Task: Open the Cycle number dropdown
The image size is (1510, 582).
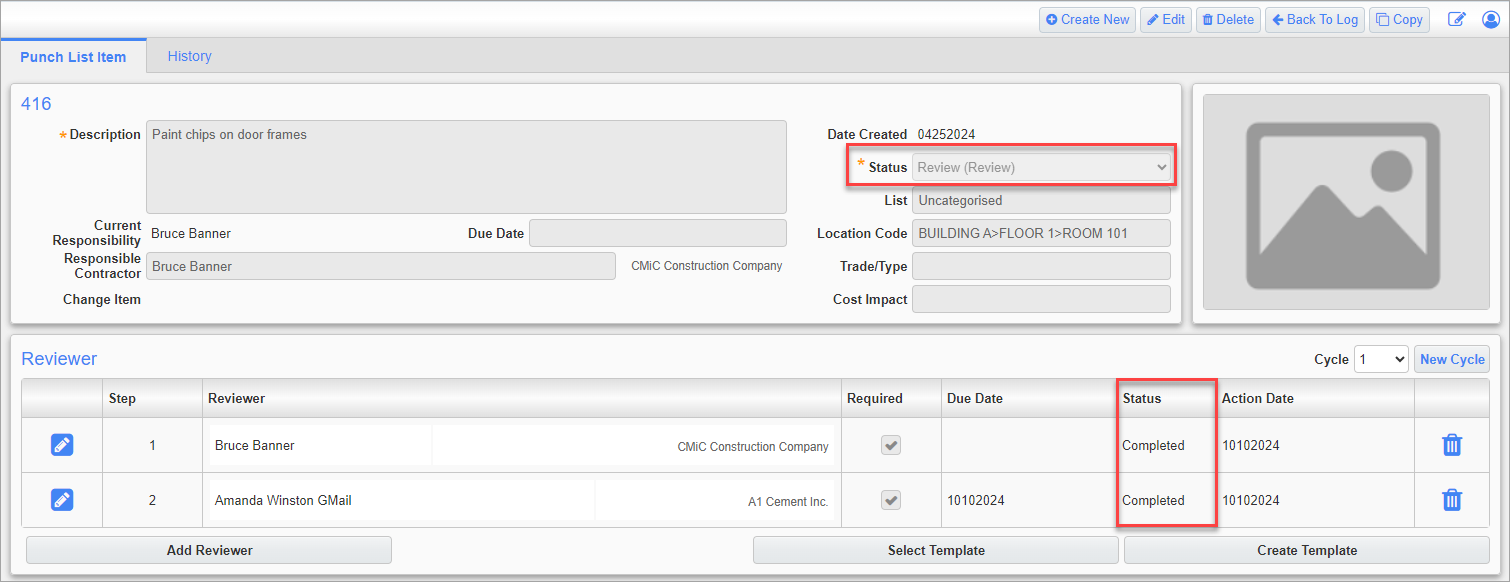Action: pyautogui.click(x=1381, y=358)
